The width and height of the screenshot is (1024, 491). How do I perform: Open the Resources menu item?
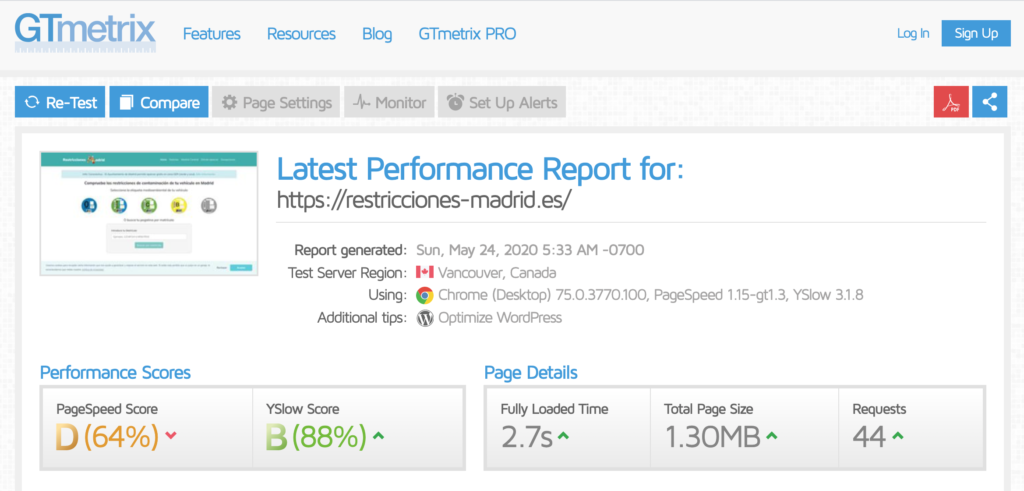301,34
